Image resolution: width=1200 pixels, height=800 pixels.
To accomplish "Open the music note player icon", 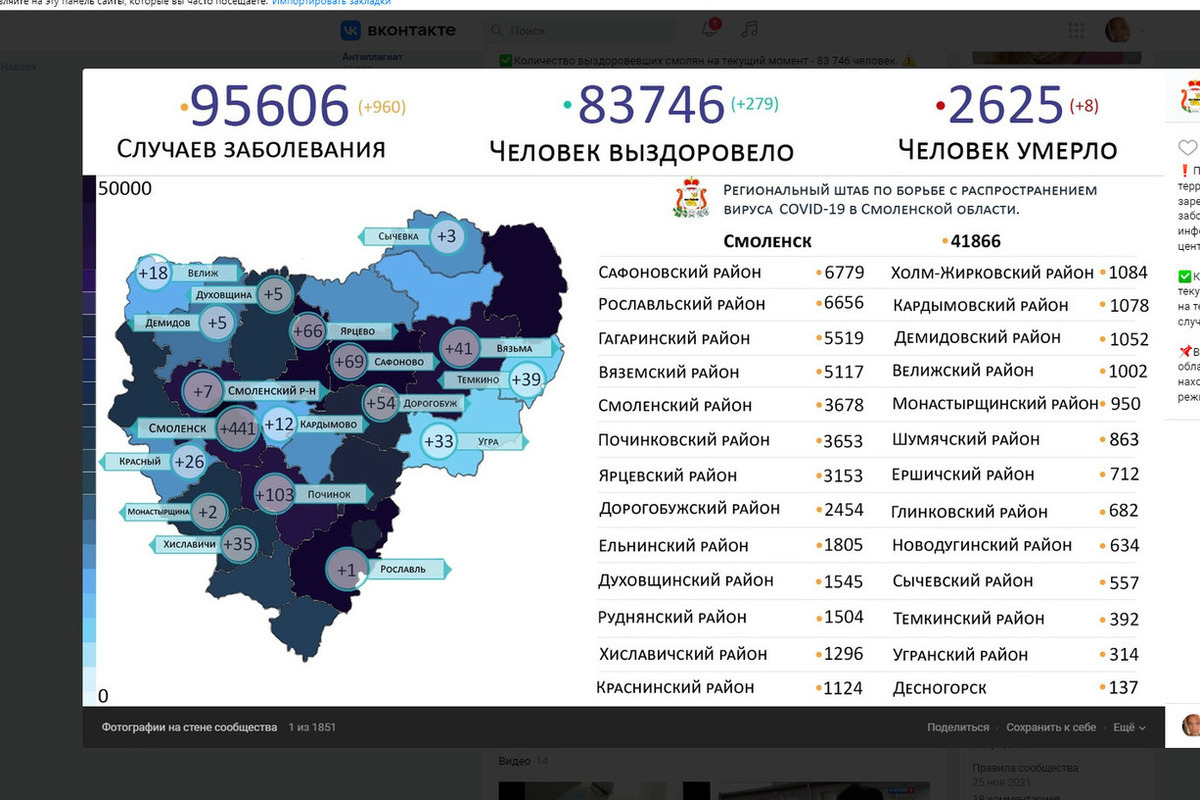I will [749, 29].
